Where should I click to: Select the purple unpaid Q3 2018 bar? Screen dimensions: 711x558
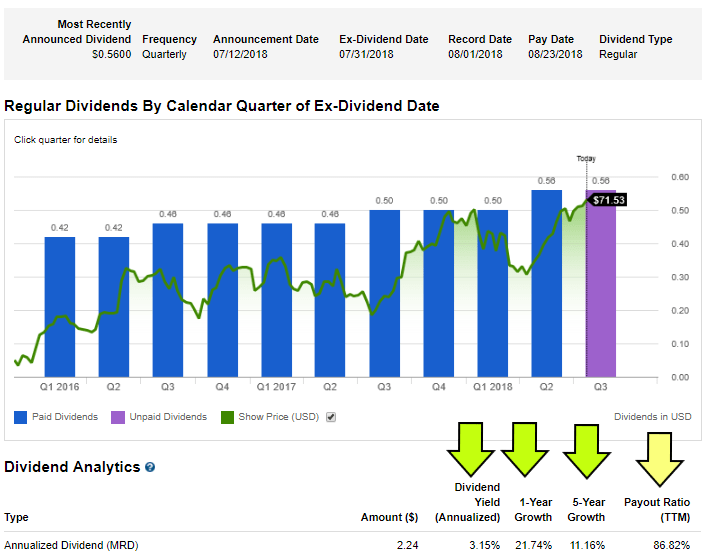(x=601, y=300)
